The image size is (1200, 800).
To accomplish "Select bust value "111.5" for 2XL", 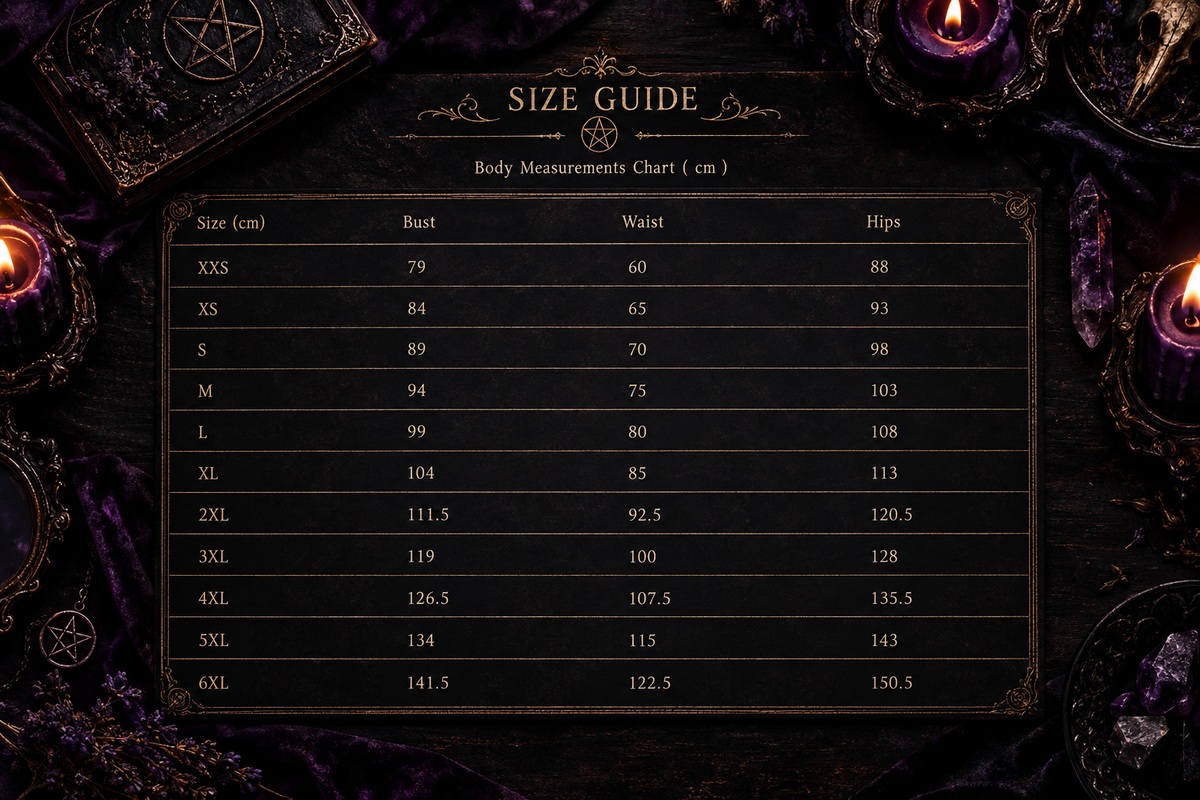I will 428,515.
